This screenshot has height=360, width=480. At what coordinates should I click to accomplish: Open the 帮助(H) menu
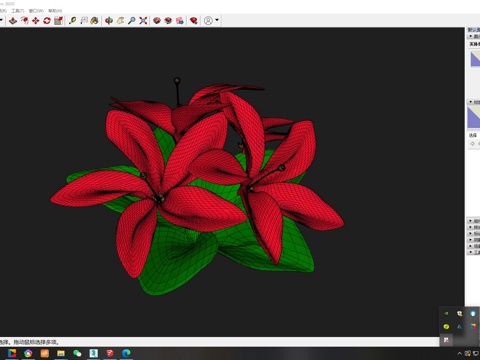click(x=55, y=11)
